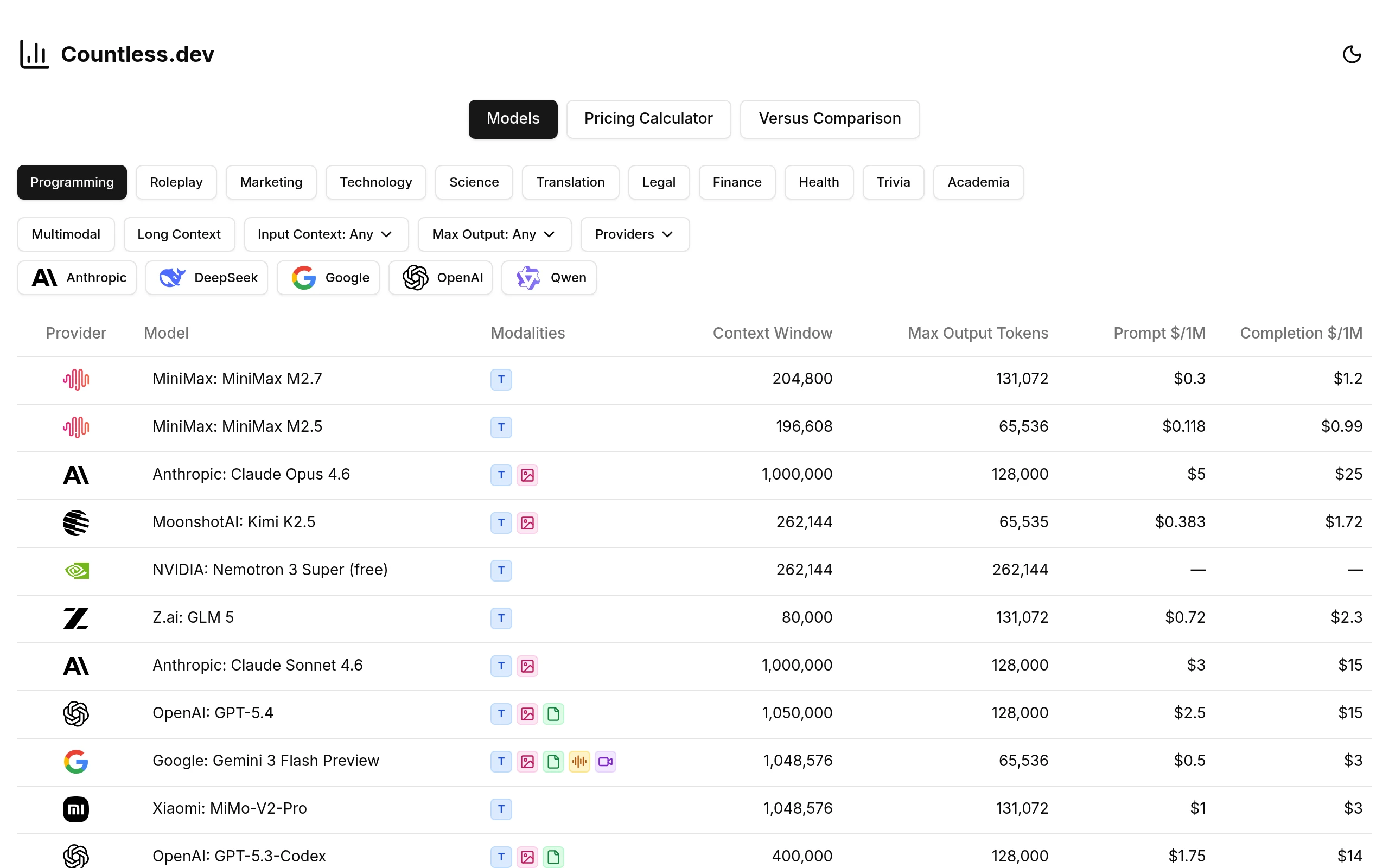Pick the Trivia category chip
The height and width of the screenshot is (868, 1389).
click(x=893, y=182)
